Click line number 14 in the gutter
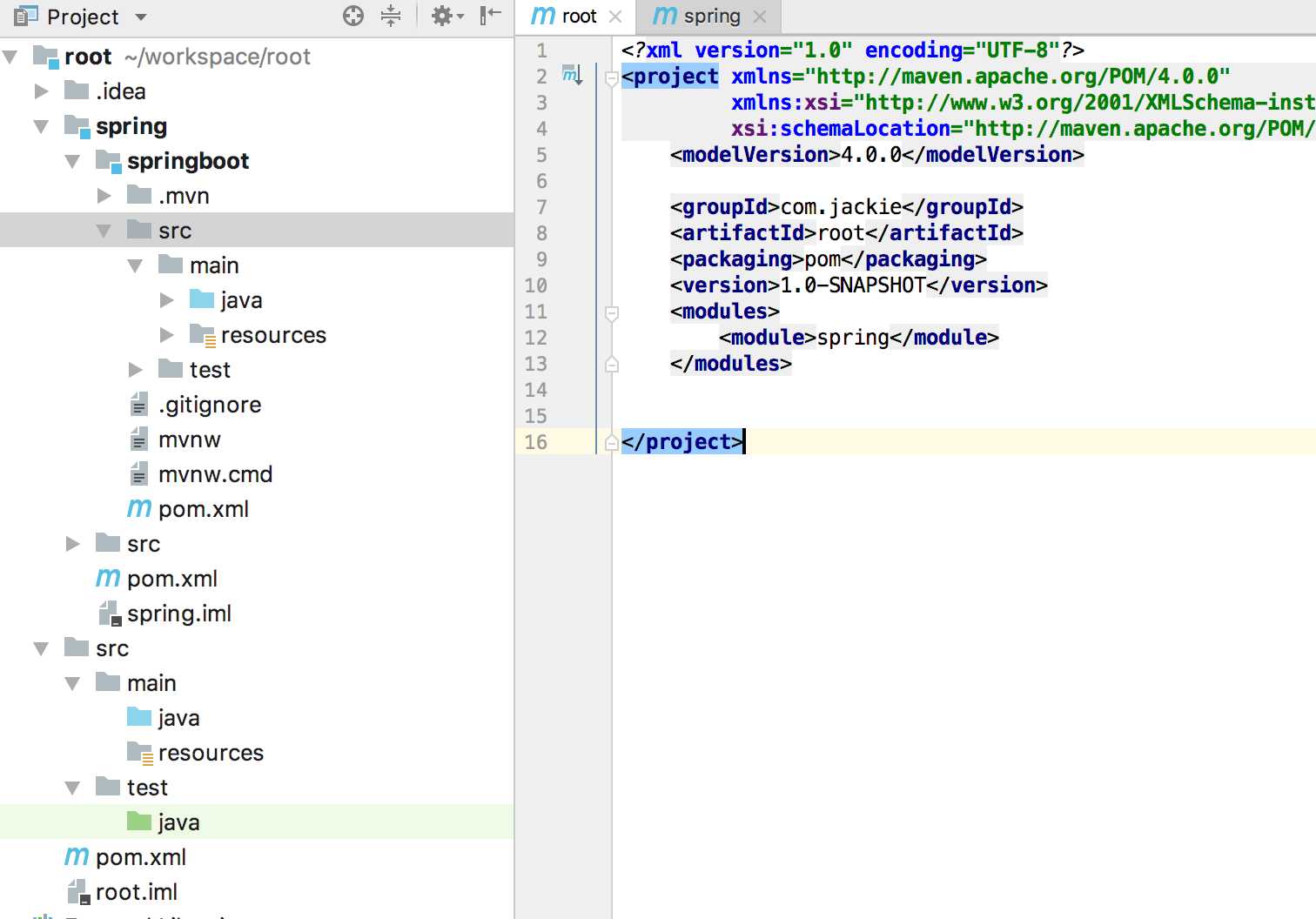The height and width of the screenshot is (919, 1316). click(x=535, y=390)
